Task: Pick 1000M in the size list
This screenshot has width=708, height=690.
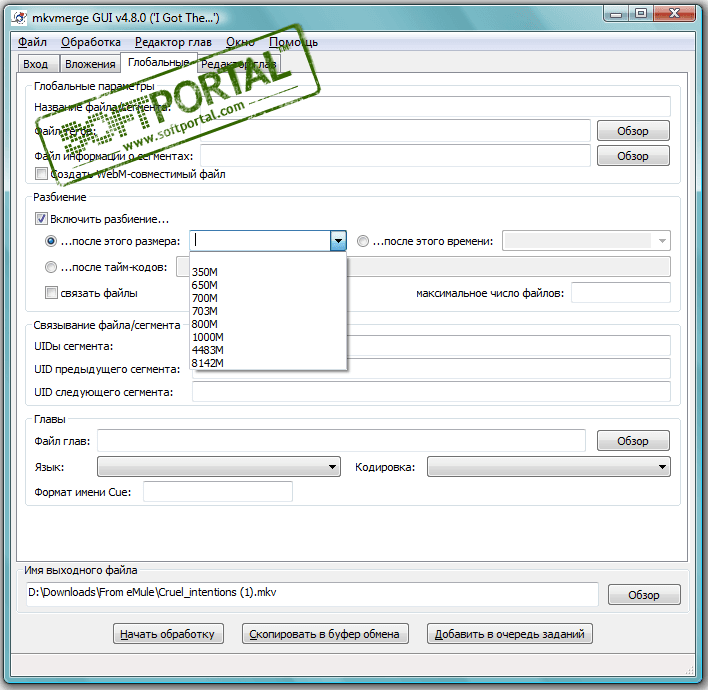Action: (268, 337)
